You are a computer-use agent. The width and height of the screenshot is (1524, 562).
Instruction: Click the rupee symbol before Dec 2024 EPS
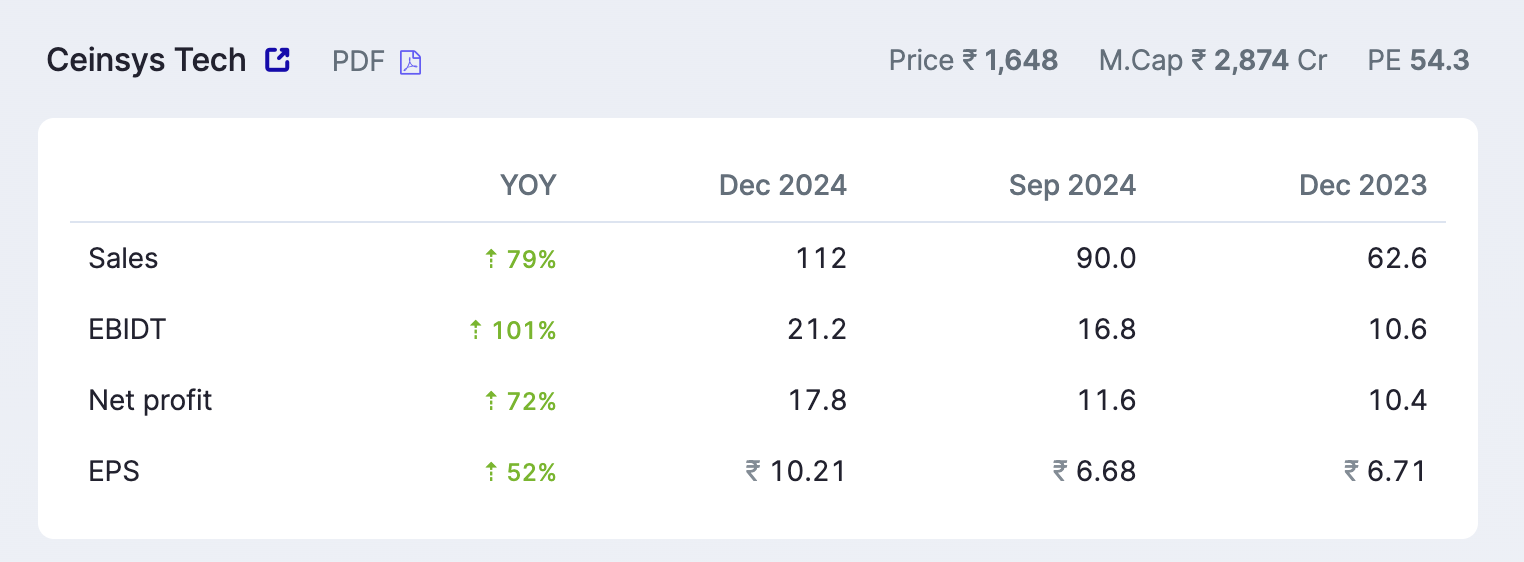click(x=753, y=471)
